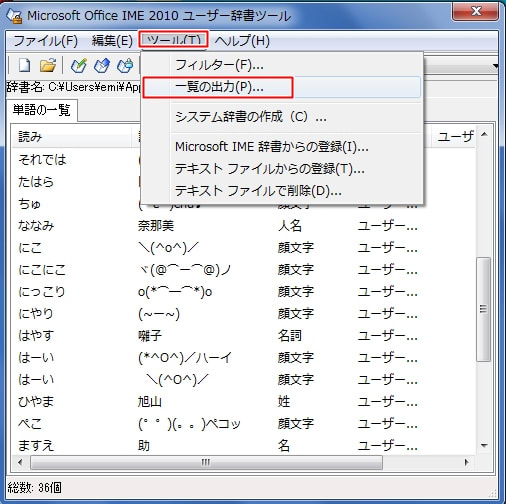Switch to the 単語の一覧 tab
This screenshot has height=504, width=506.
[x=41, y=110]
